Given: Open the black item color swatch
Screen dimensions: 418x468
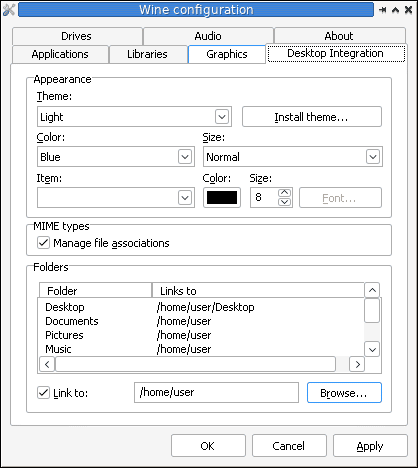Looking at the screenshot, I should [222, 198].
